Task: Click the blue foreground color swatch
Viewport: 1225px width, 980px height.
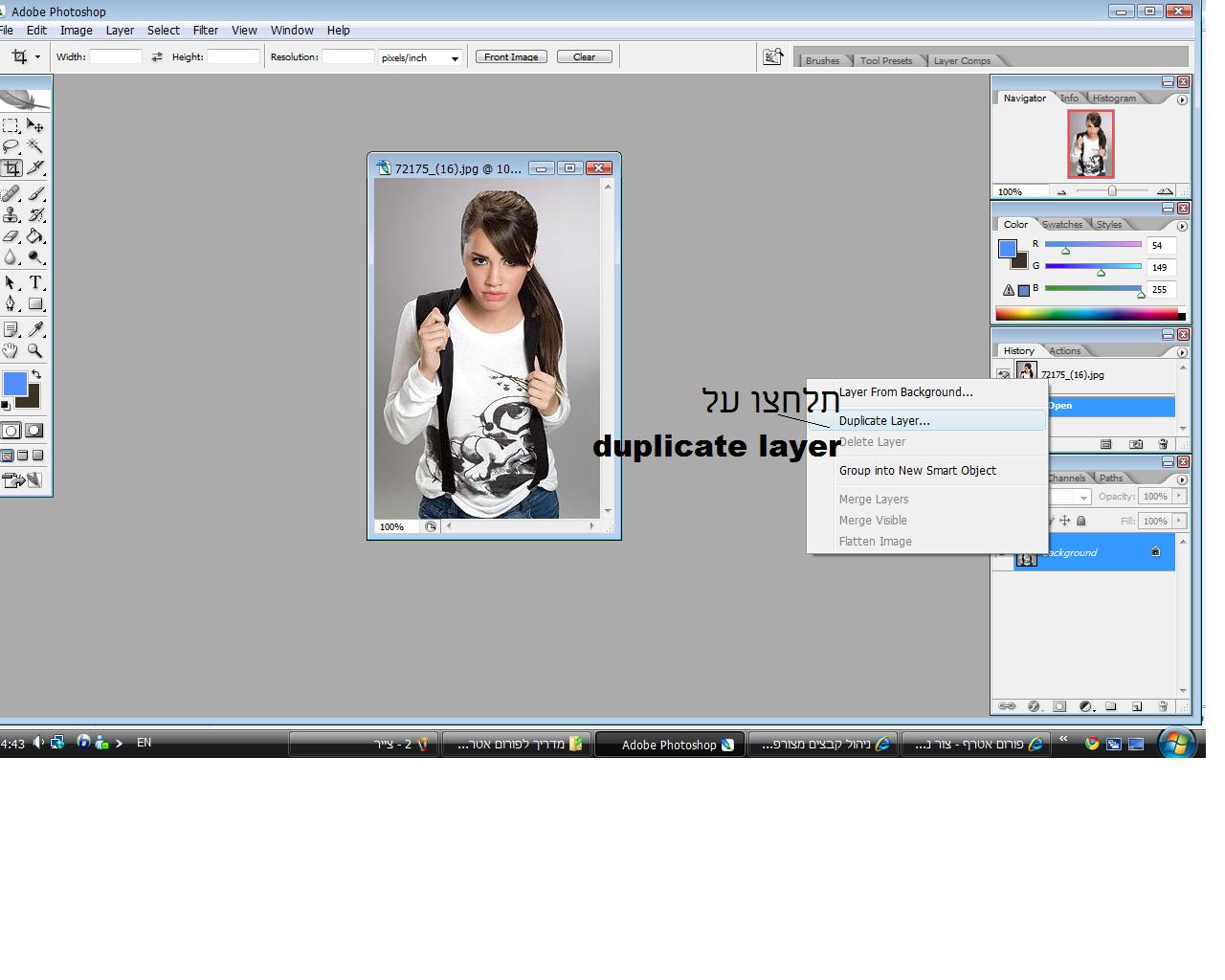Action: [x=14, y=384]
